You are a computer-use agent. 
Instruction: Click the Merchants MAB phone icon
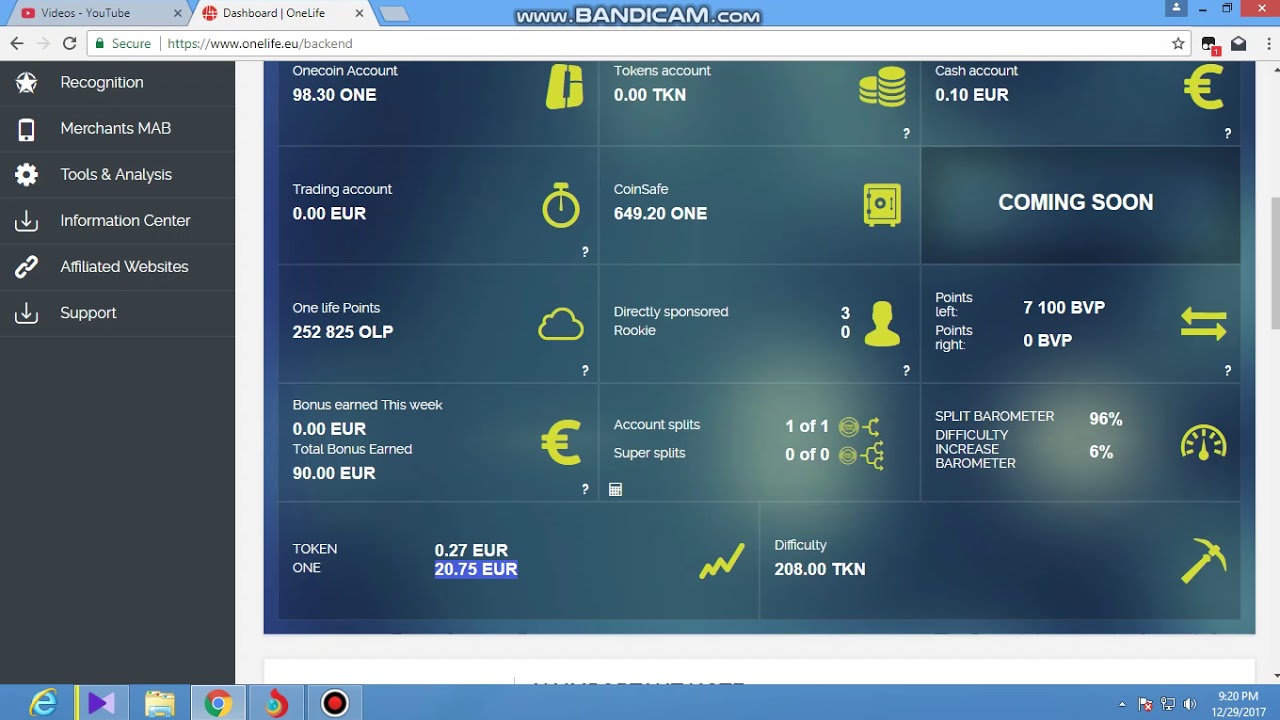(26, 129)
